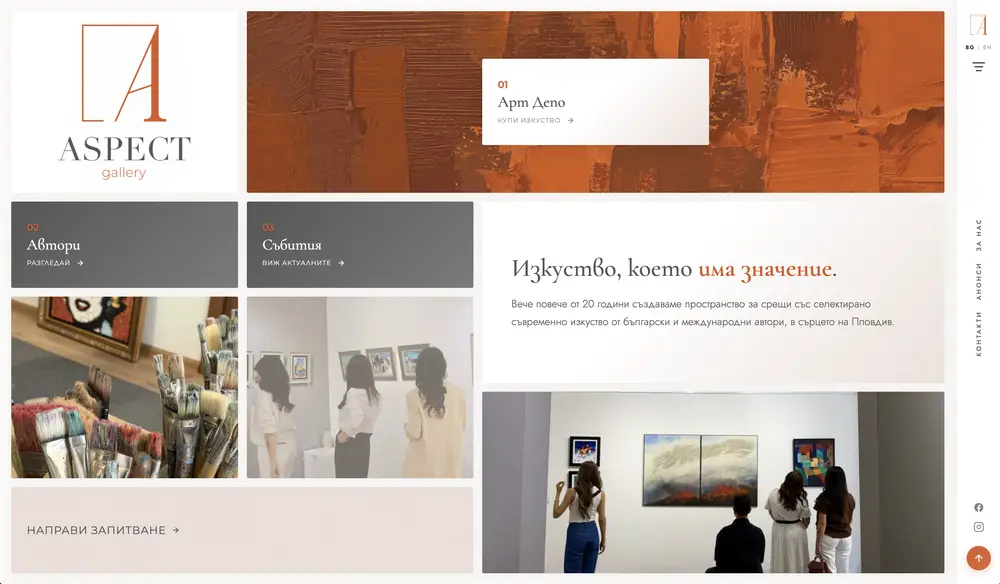Image resolution: width=1000 pixels, height=584 pixels.
Task: Click arrow next to НАПРАВИ ЗАПИТВАНЕ
Action: 175,530
